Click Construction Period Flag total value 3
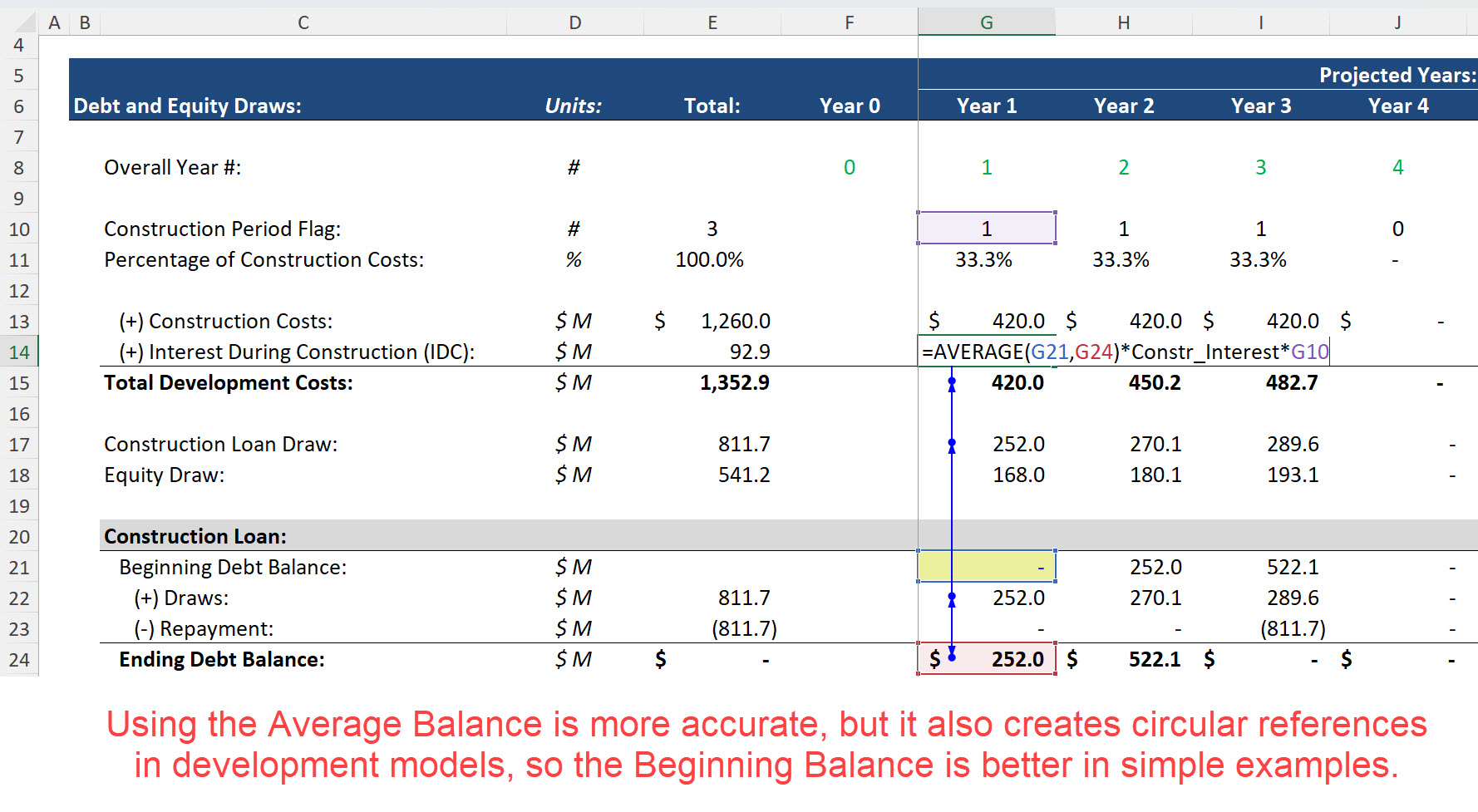1478x812 pixels. tap(712, 229)
